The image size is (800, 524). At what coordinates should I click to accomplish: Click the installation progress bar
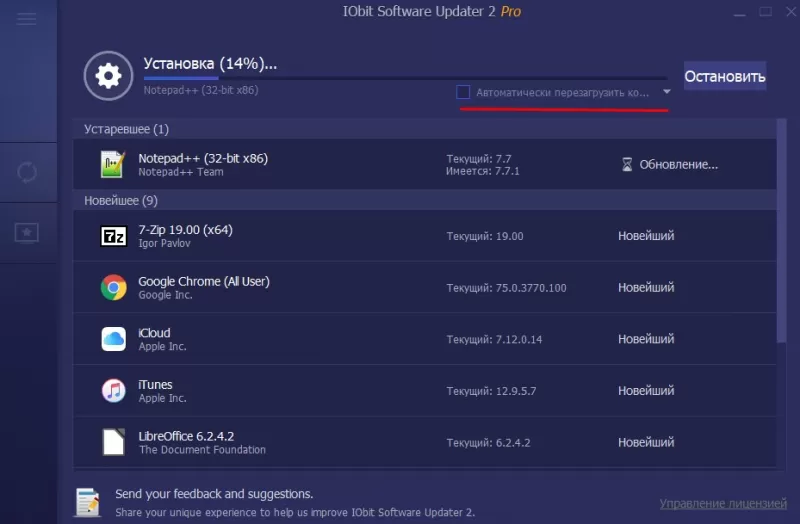click(405, 78)
